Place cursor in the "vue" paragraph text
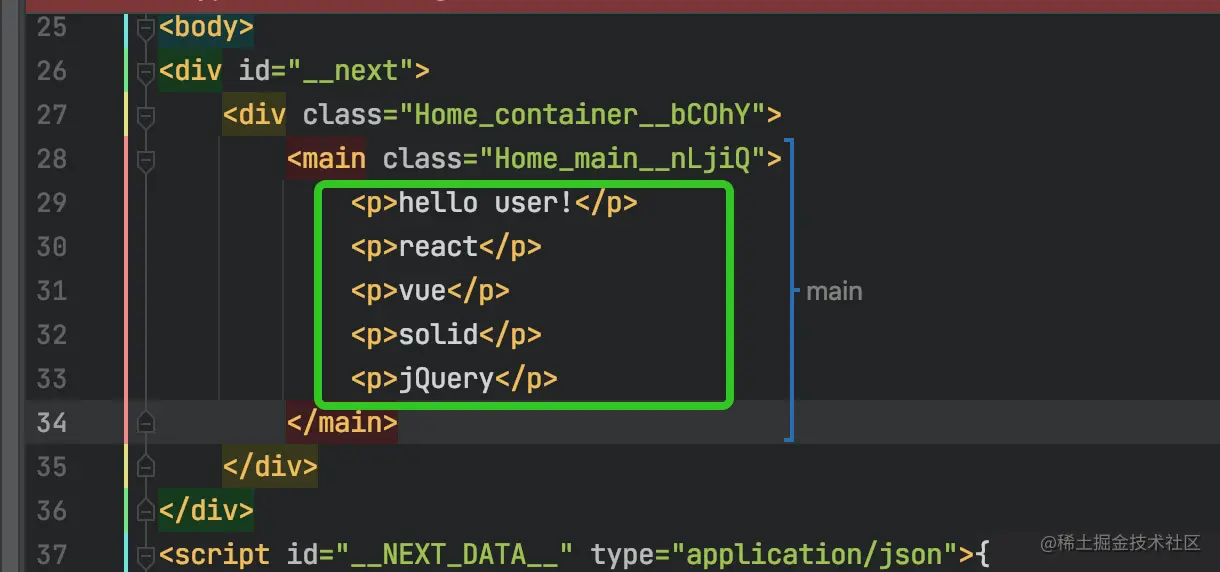1220x572 pixels. tap(422, 291)
